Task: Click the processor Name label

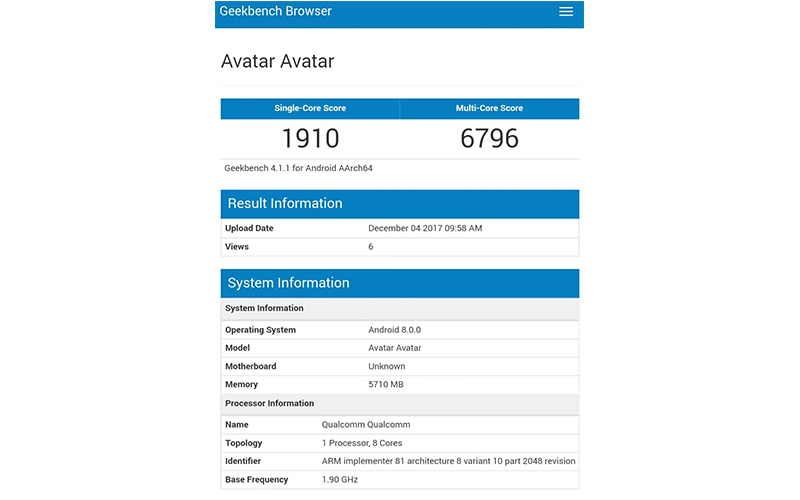Action: (x=237, y=424)
